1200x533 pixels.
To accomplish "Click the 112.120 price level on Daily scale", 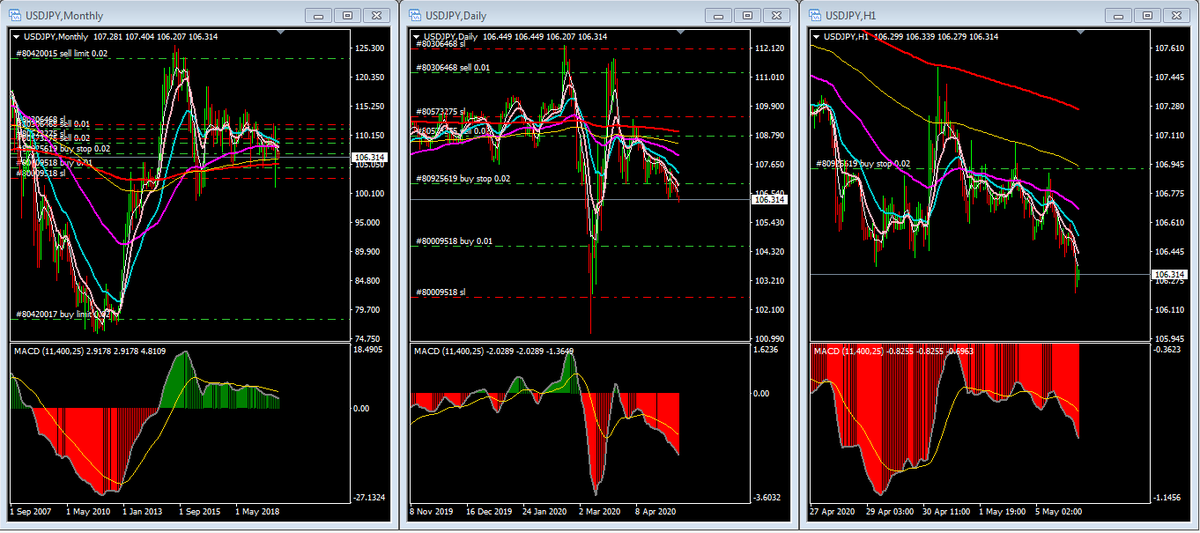I will coord(771,48).
